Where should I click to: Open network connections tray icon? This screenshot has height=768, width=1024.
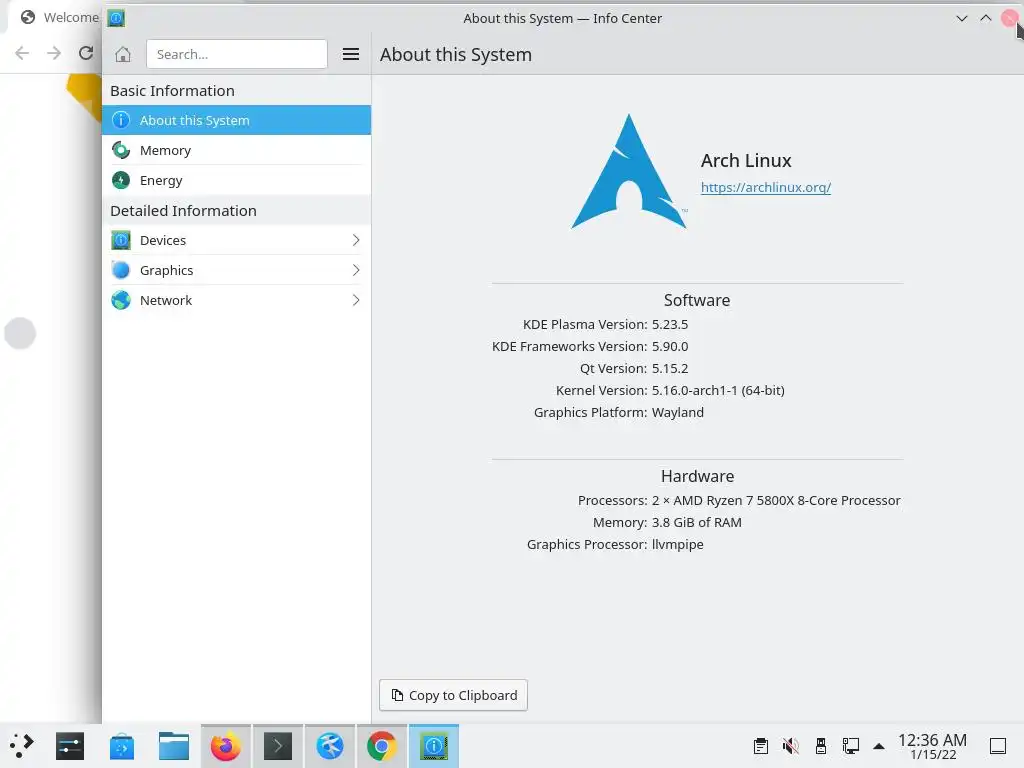tap(850, 746)
